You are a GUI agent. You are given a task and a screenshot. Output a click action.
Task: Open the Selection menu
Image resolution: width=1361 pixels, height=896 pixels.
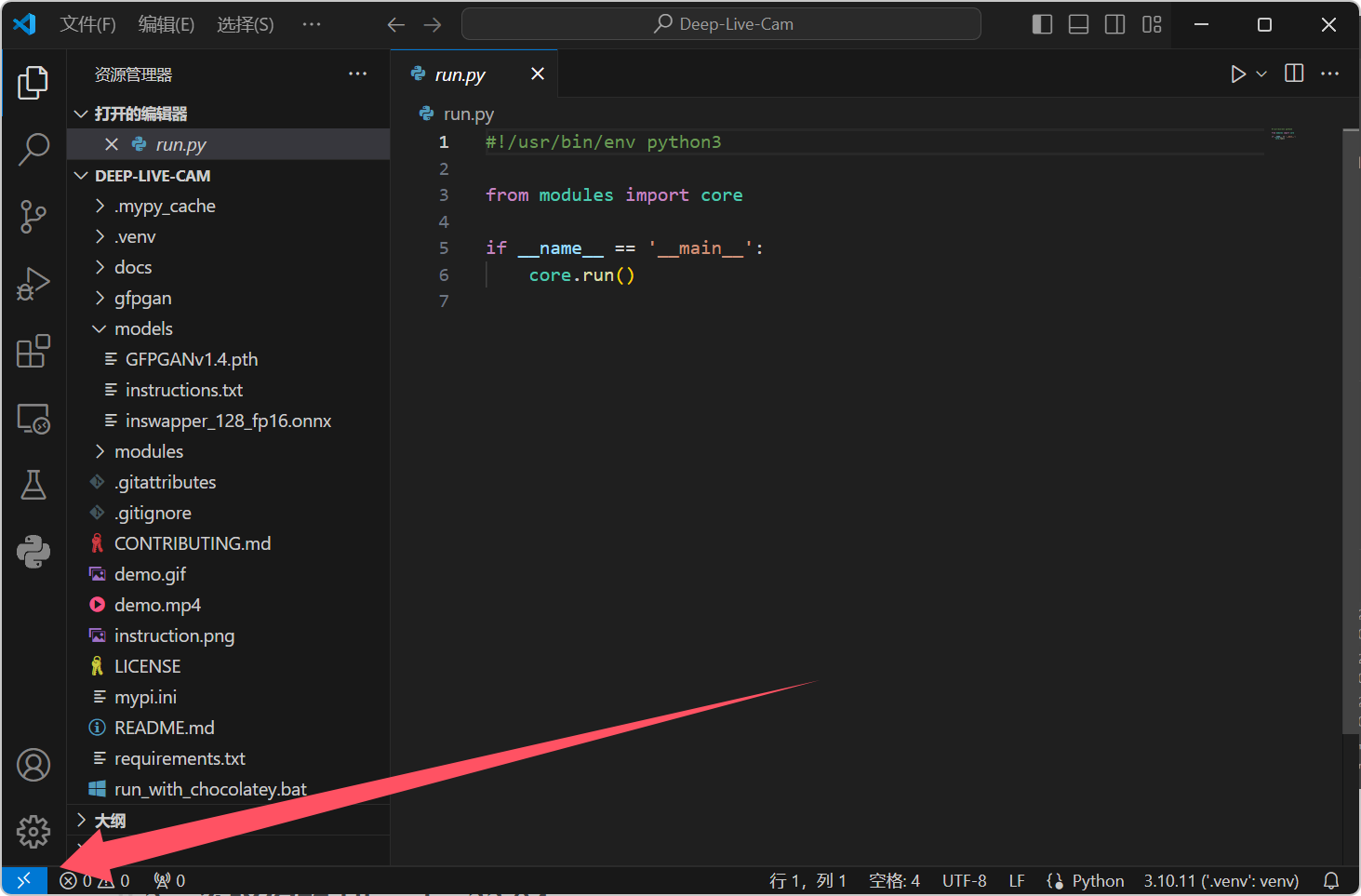(246, 25)
